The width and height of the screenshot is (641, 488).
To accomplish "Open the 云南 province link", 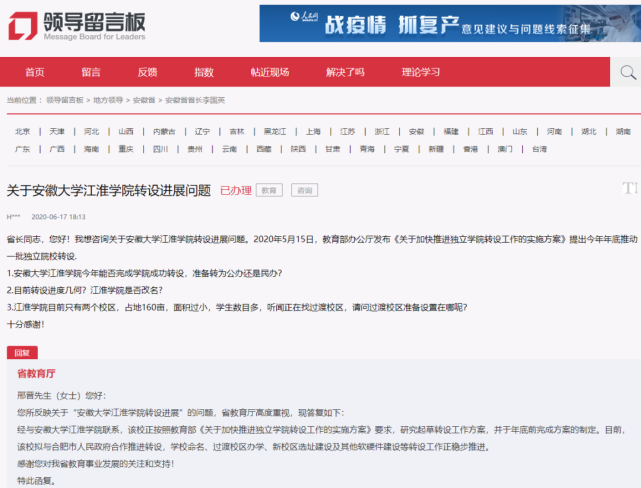I will click(x=229, y=149).
